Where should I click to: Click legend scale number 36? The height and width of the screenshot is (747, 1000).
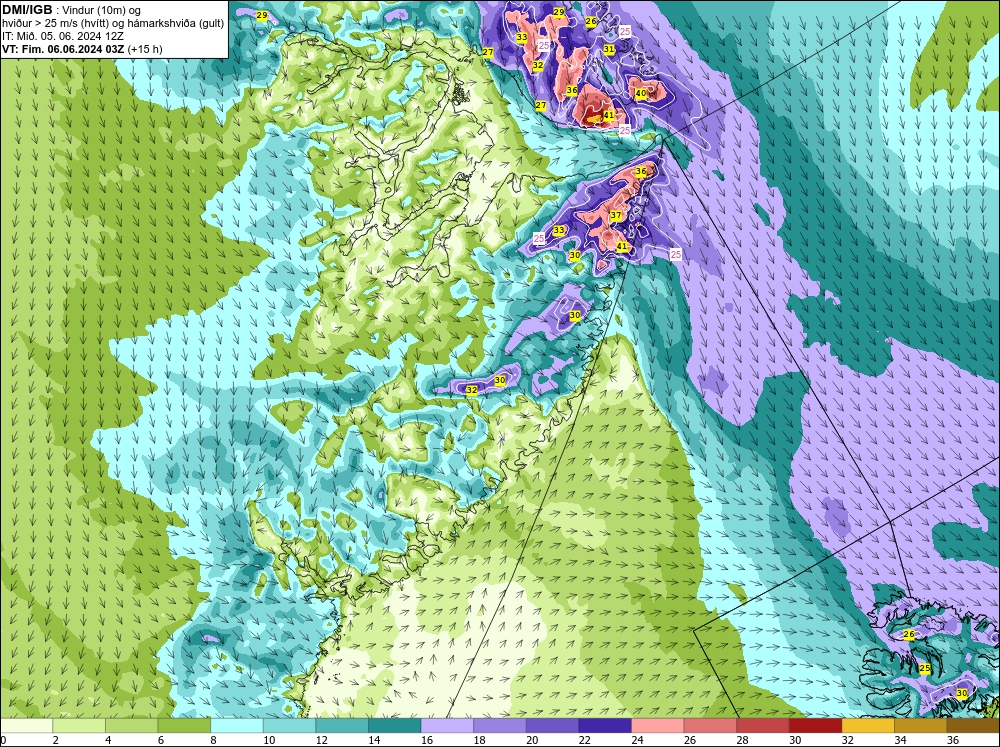click(953, 740)
